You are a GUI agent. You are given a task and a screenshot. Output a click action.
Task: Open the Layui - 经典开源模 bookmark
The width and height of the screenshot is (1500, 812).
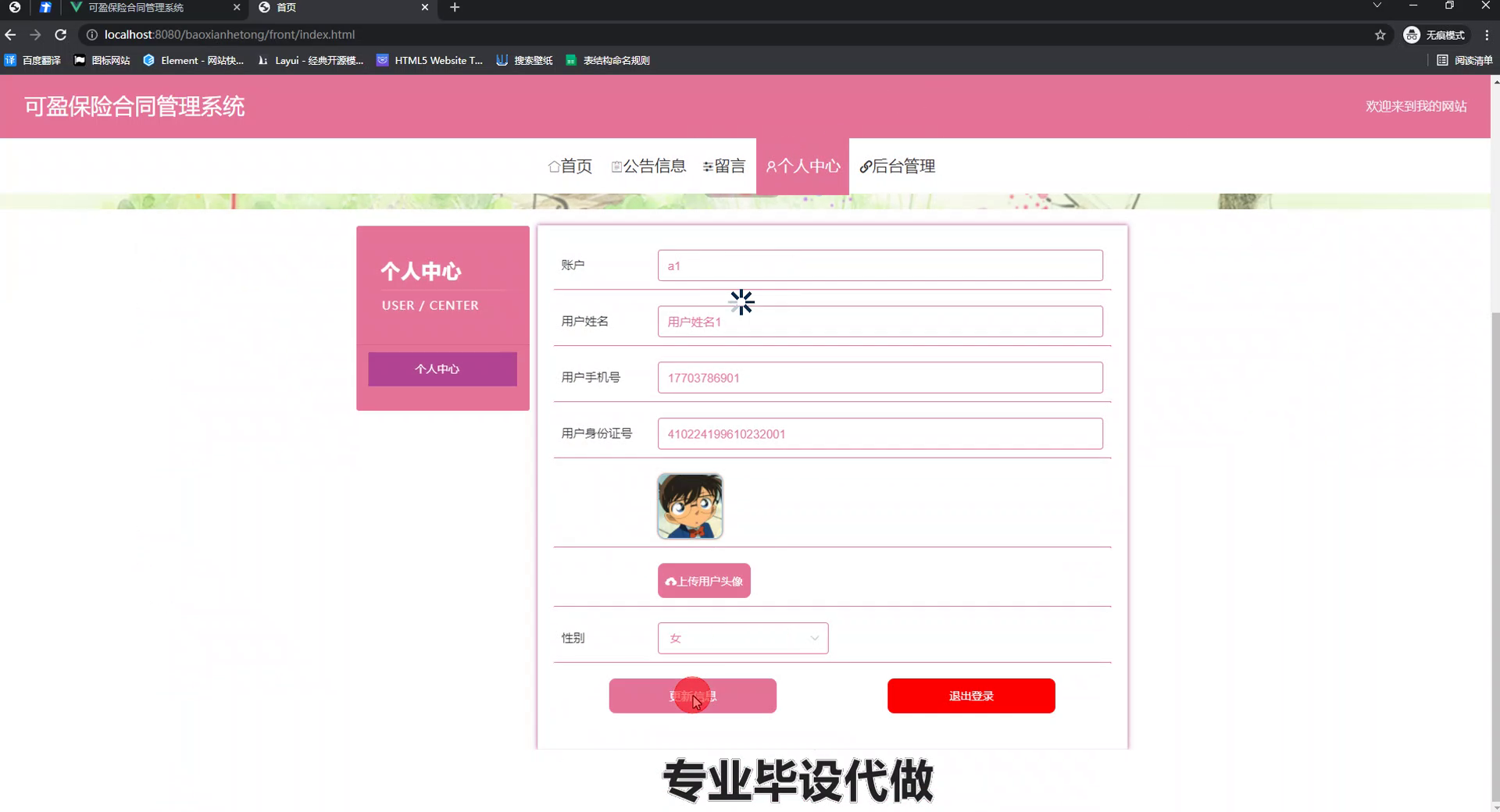tap(310, 60)
